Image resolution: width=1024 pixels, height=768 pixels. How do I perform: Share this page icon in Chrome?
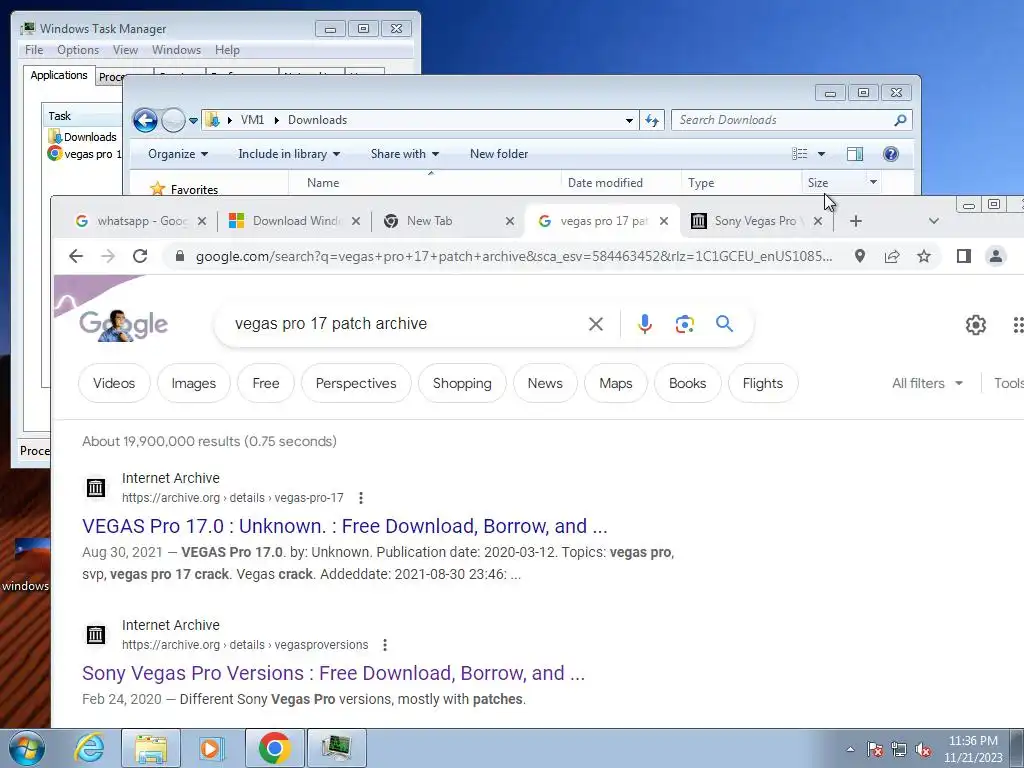pos(892,256)
